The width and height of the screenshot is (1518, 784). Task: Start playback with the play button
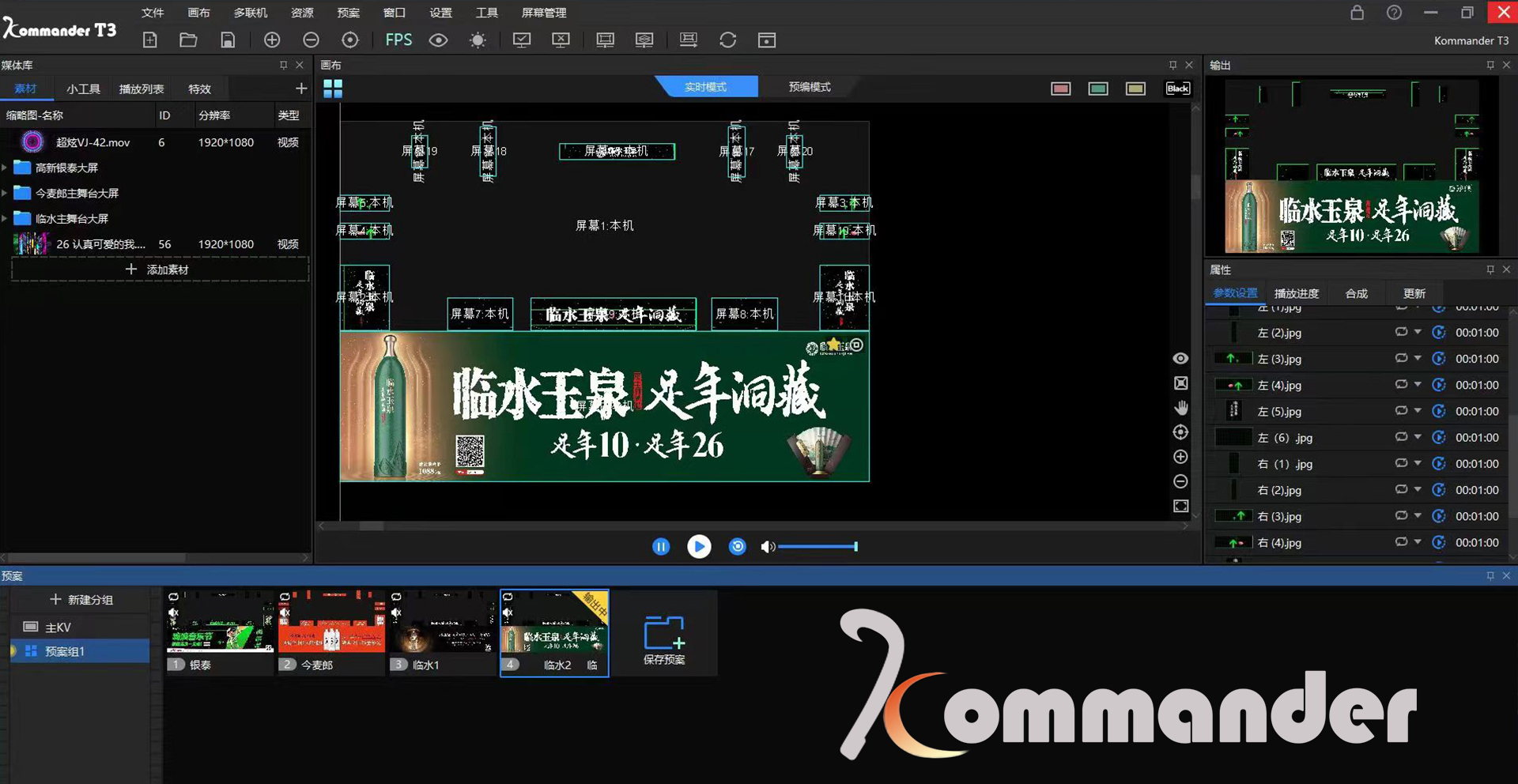coord(699,546)
